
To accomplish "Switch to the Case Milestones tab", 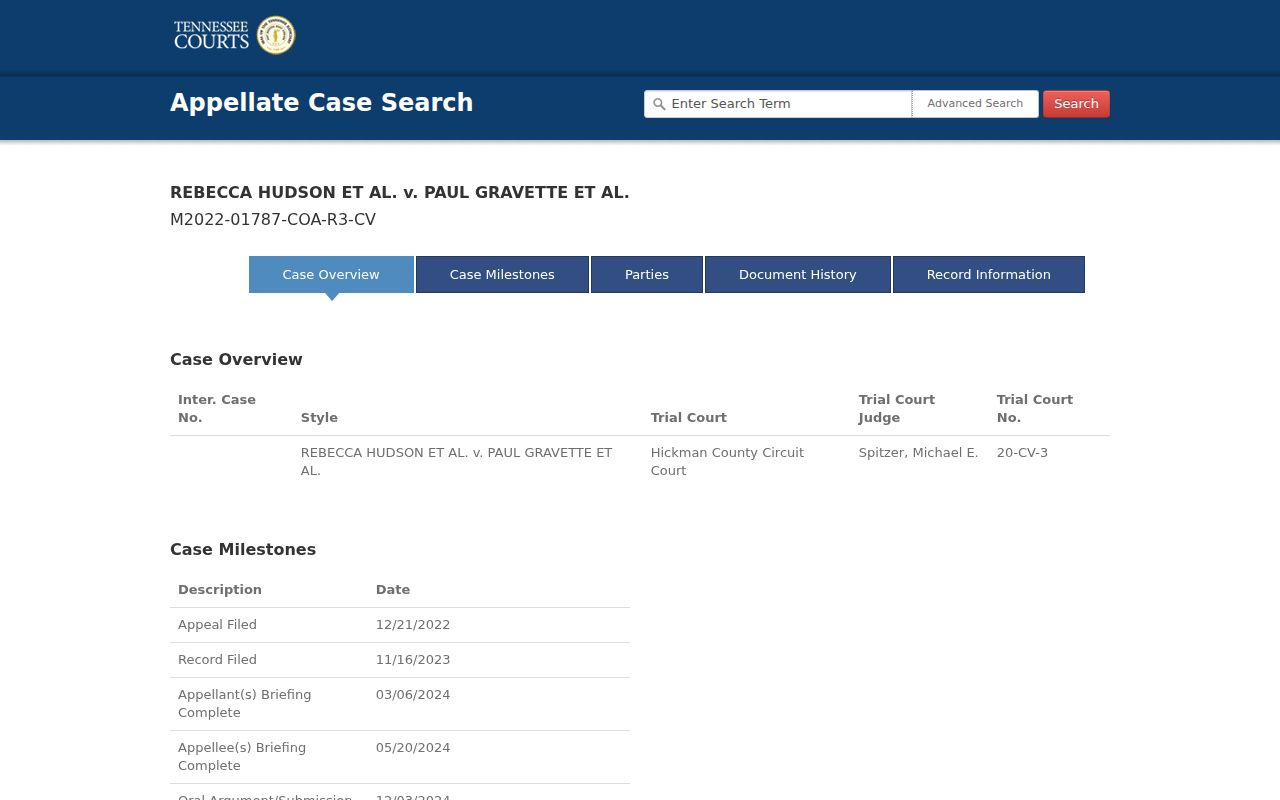I will click(502, 275).
